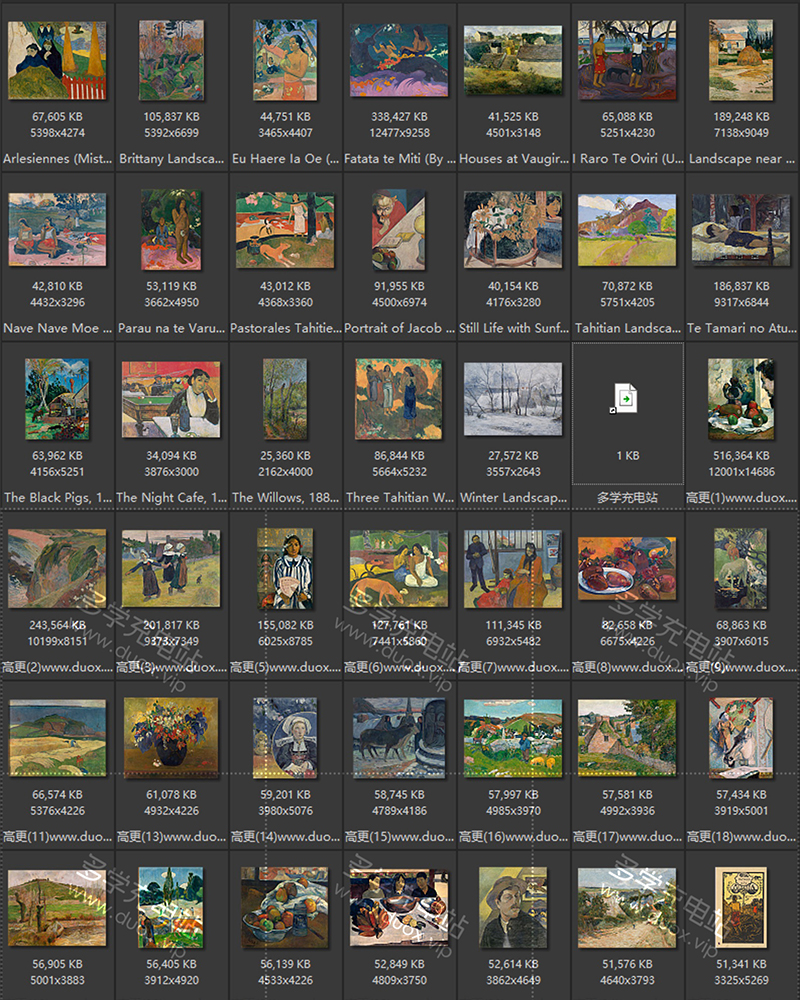Select The Willows thumbnail
This screenshot has width=800, height=1000.
coord(285,398)
